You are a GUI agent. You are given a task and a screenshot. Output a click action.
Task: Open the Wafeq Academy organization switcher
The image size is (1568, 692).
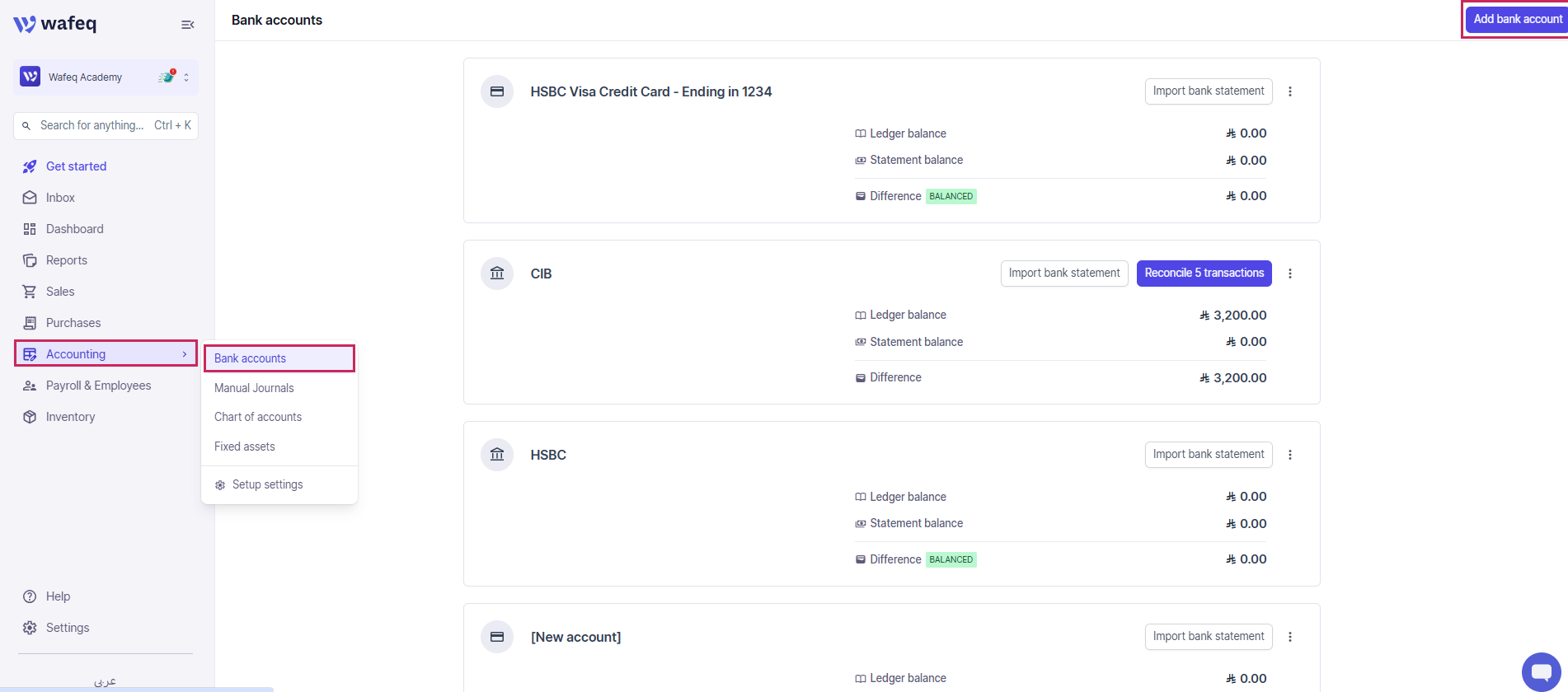coord(106,77)
